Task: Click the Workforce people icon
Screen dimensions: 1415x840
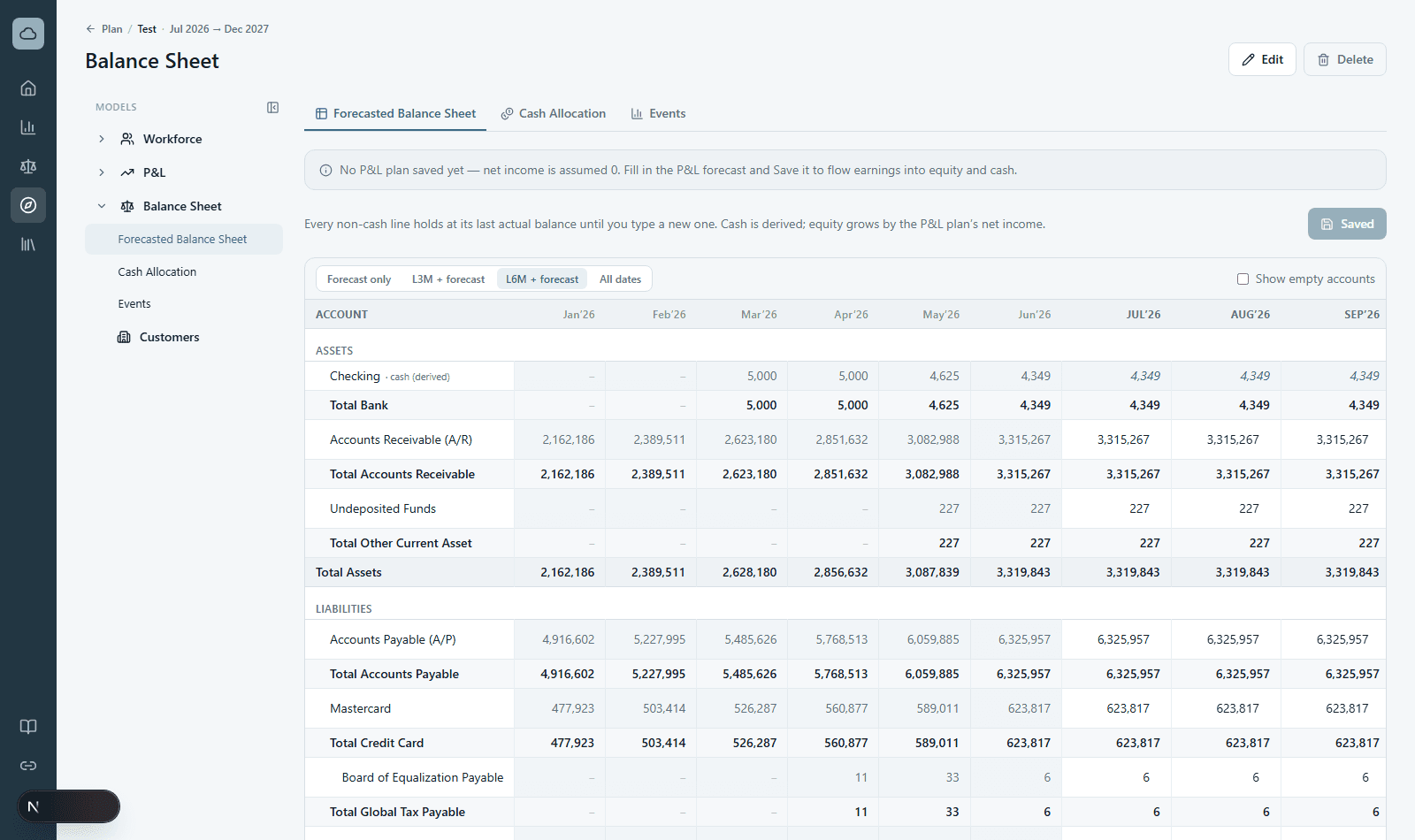Action: pyautogui.click(x=127, y=139)
